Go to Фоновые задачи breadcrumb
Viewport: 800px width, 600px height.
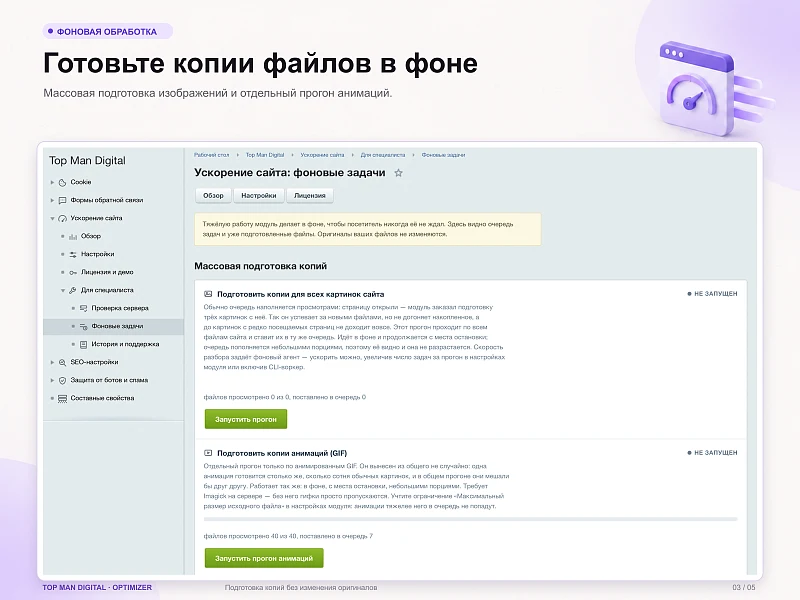(443, 155)
